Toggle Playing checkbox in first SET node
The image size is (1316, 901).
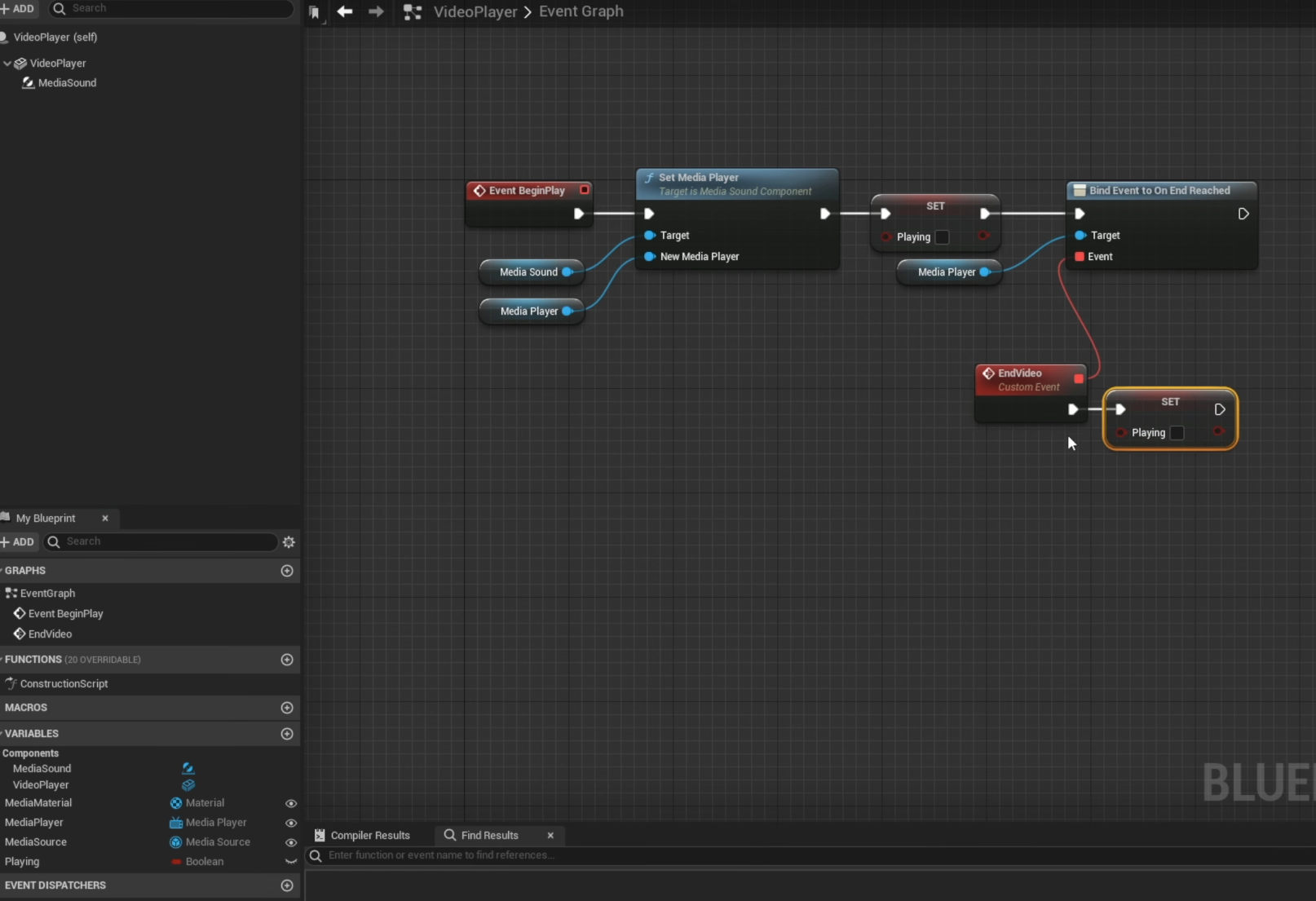pyautogui.click(x=943, y=237)
